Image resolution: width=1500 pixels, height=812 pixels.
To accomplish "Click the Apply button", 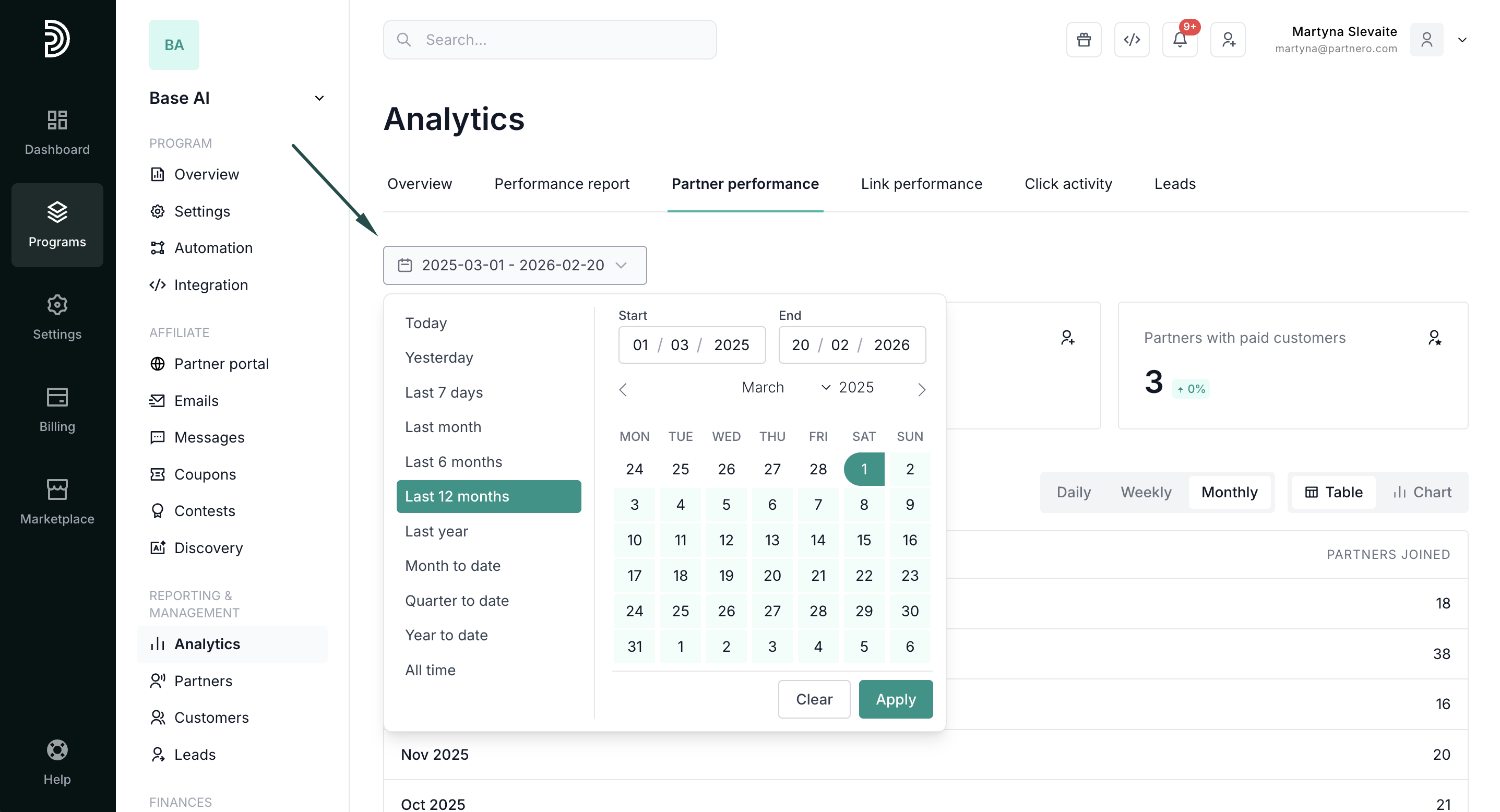I will point(895,699).
